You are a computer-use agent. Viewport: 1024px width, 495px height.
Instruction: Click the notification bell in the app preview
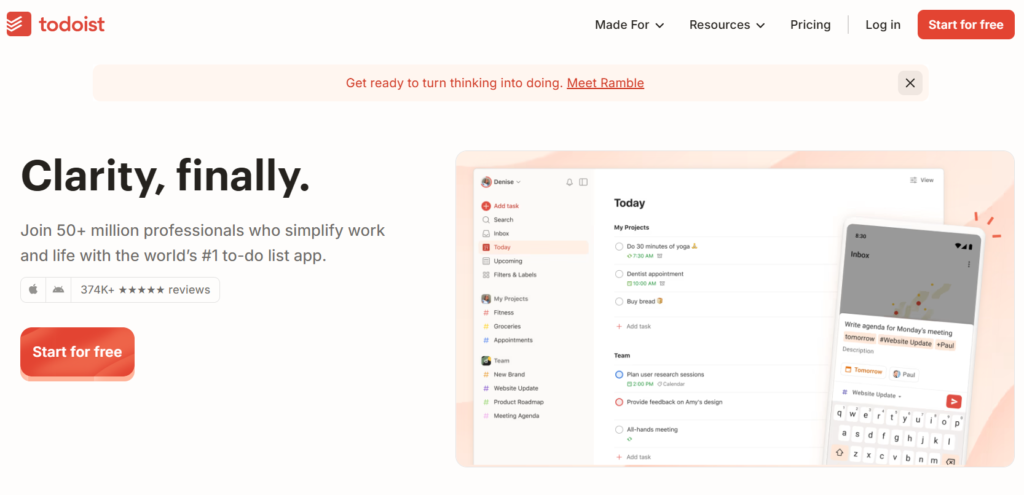coord(569,182)
